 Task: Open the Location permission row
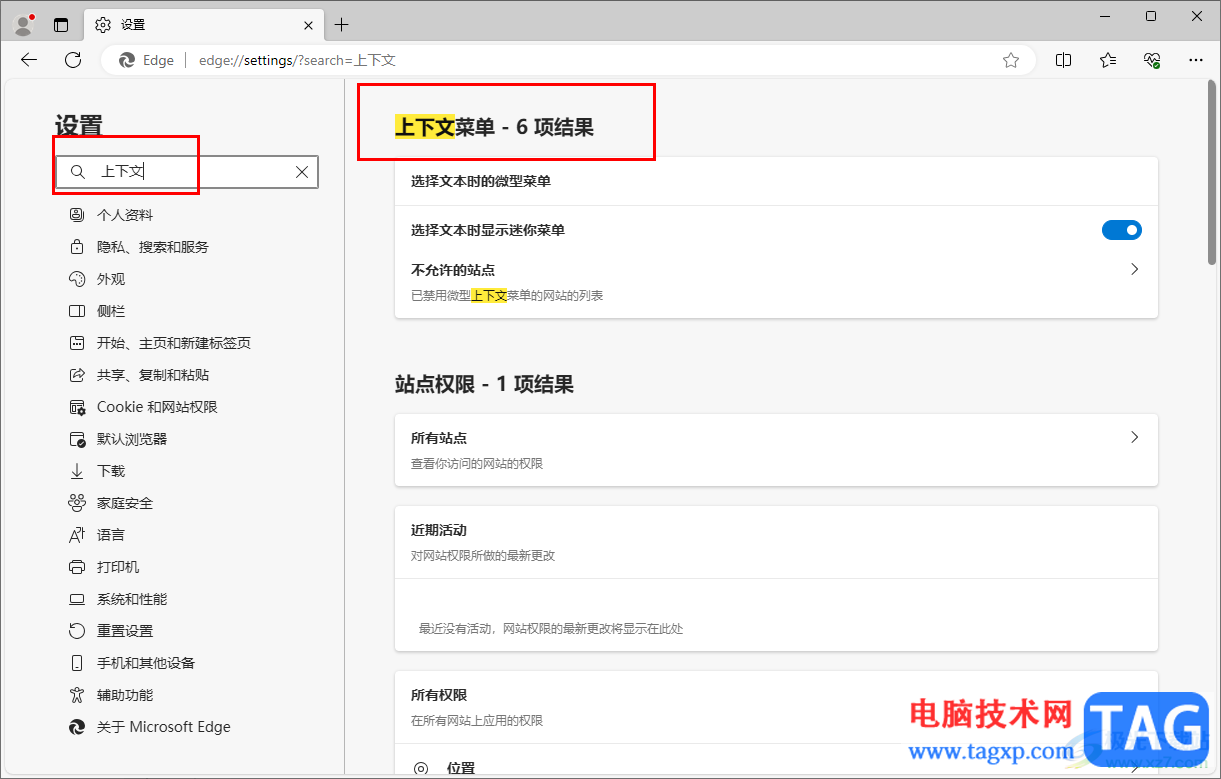coord(776,767)
